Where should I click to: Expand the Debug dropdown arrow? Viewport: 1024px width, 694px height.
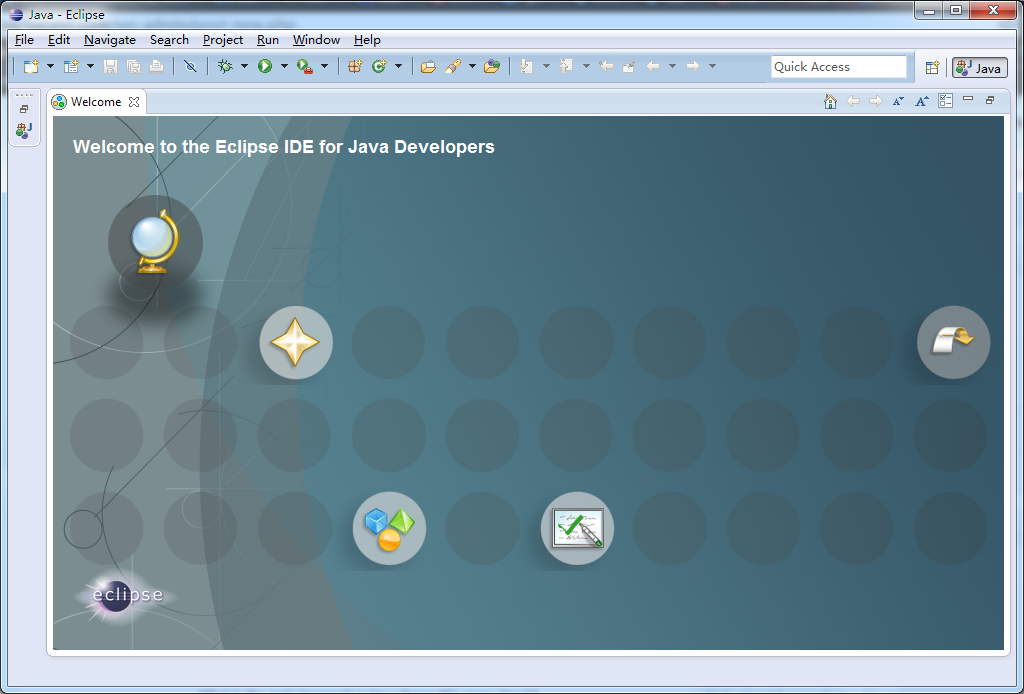point(244,67)
